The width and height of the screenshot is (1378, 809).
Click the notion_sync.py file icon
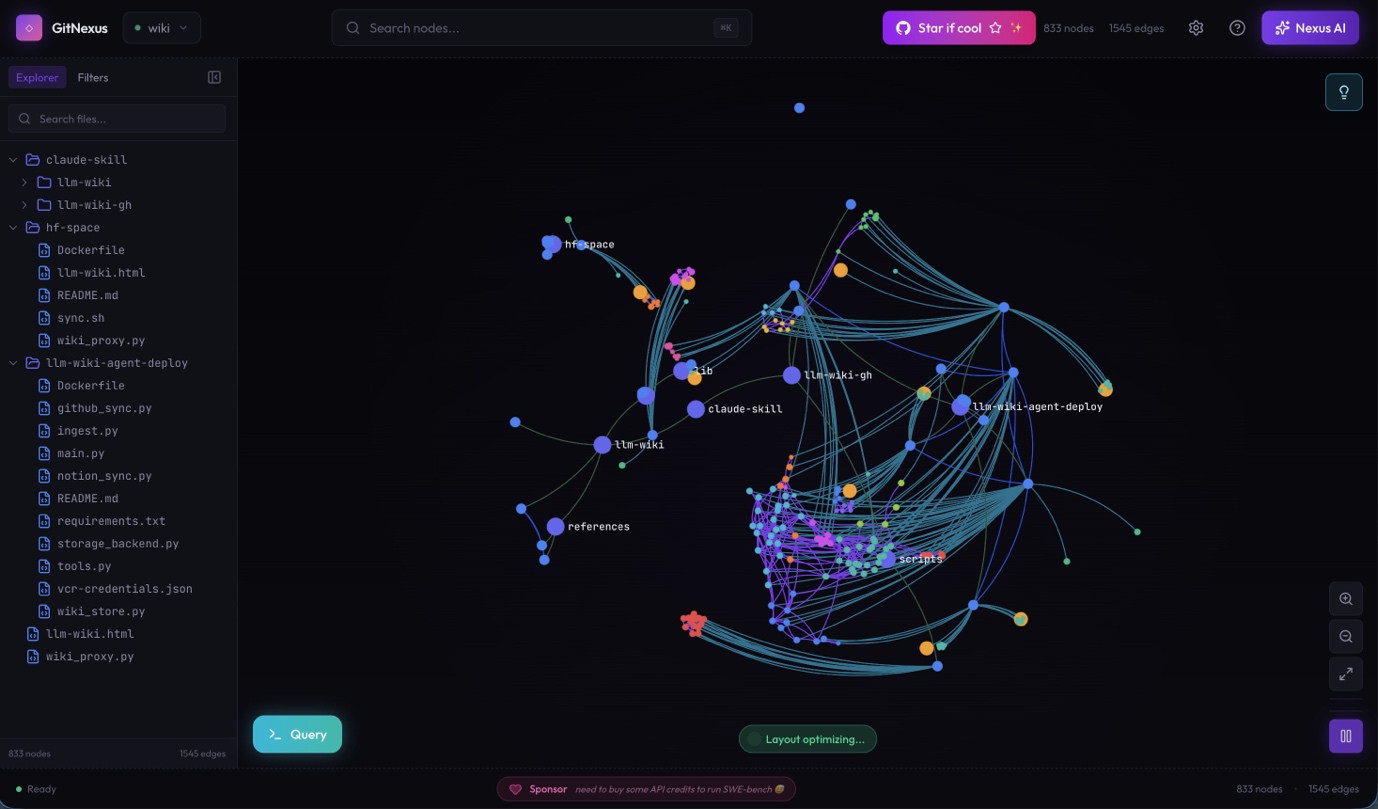(44, 476)
